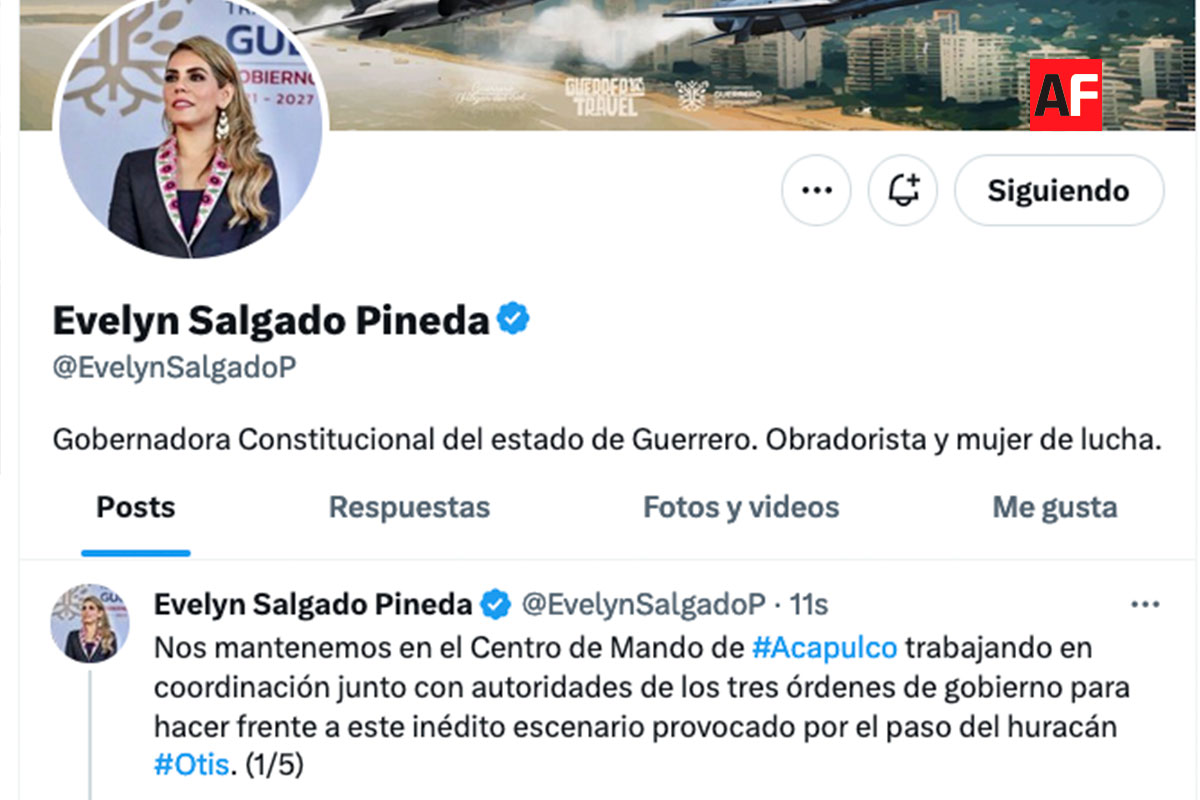Go to the Me gusta tab
1200x800 pixels.
click(1055, 508)
